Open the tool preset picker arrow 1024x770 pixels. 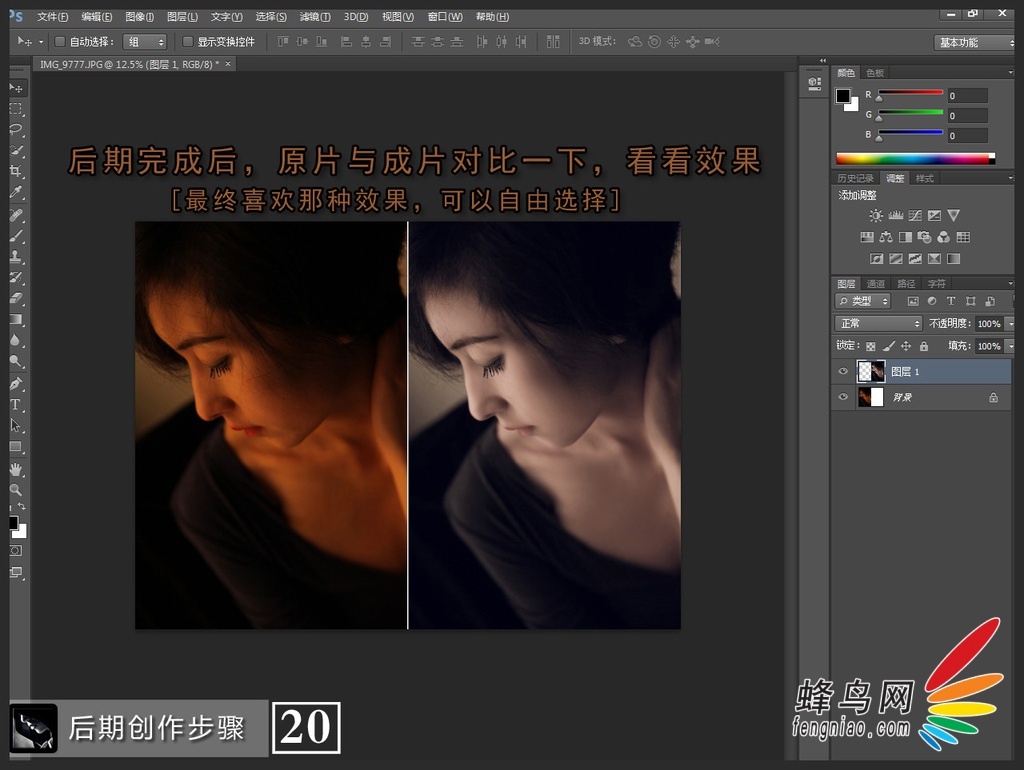41,42
